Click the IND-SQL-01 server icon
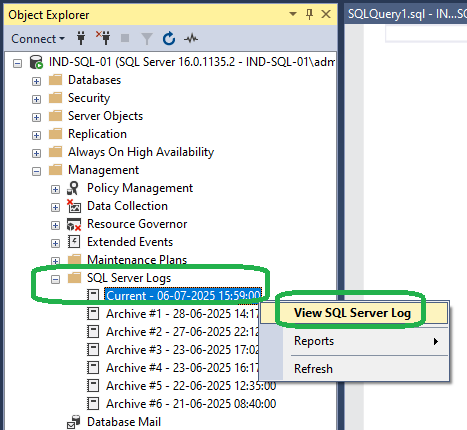Screen dimensions: 467x430 (x=36, y=62)
